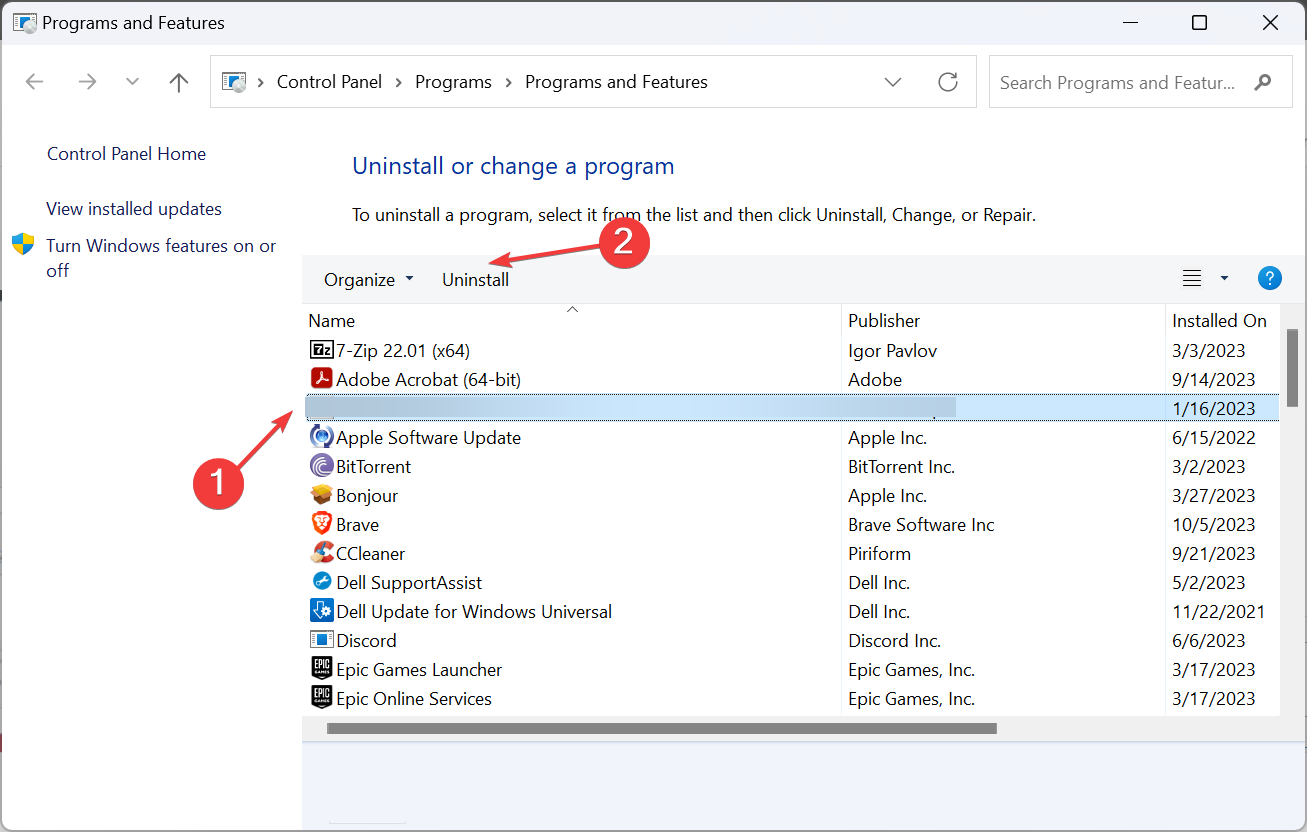This screenshot has height=832, width=1307.
Task: Click the 11/22/2021 install date
Action: [x=1218, y=611]
